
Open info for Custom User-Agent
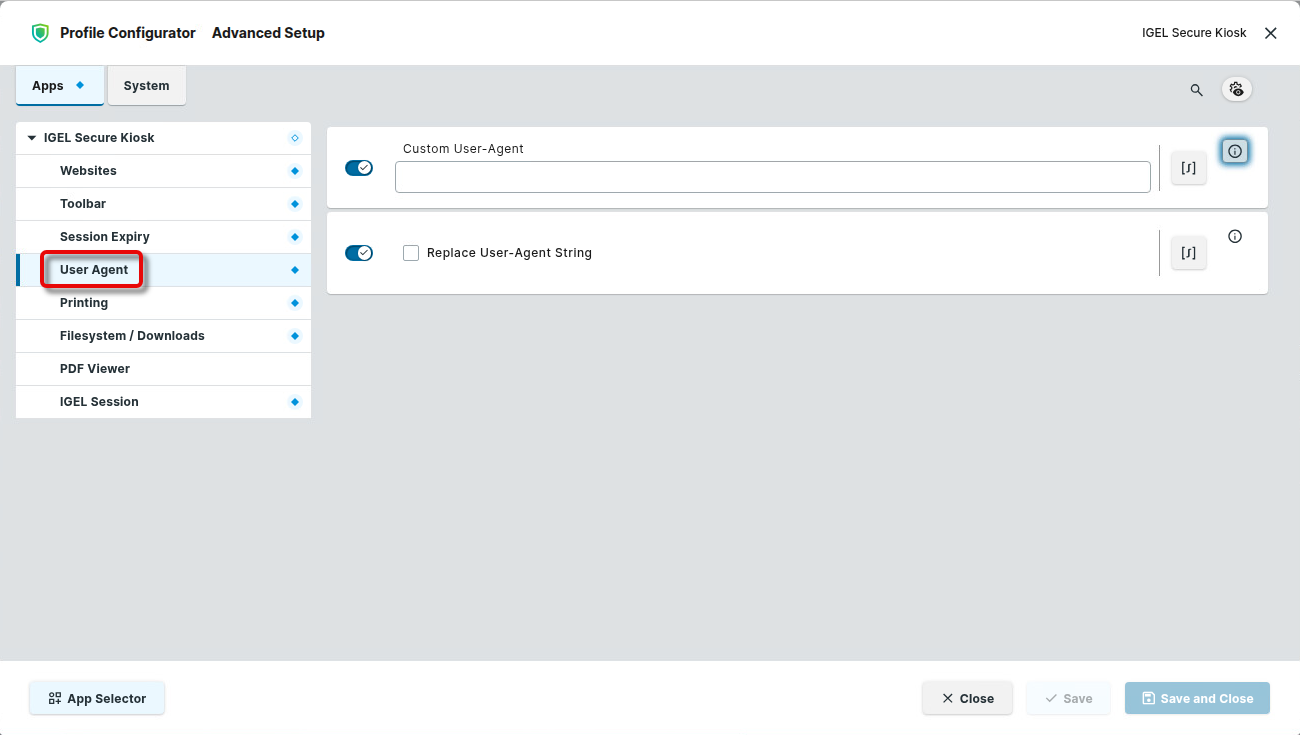1235,151
